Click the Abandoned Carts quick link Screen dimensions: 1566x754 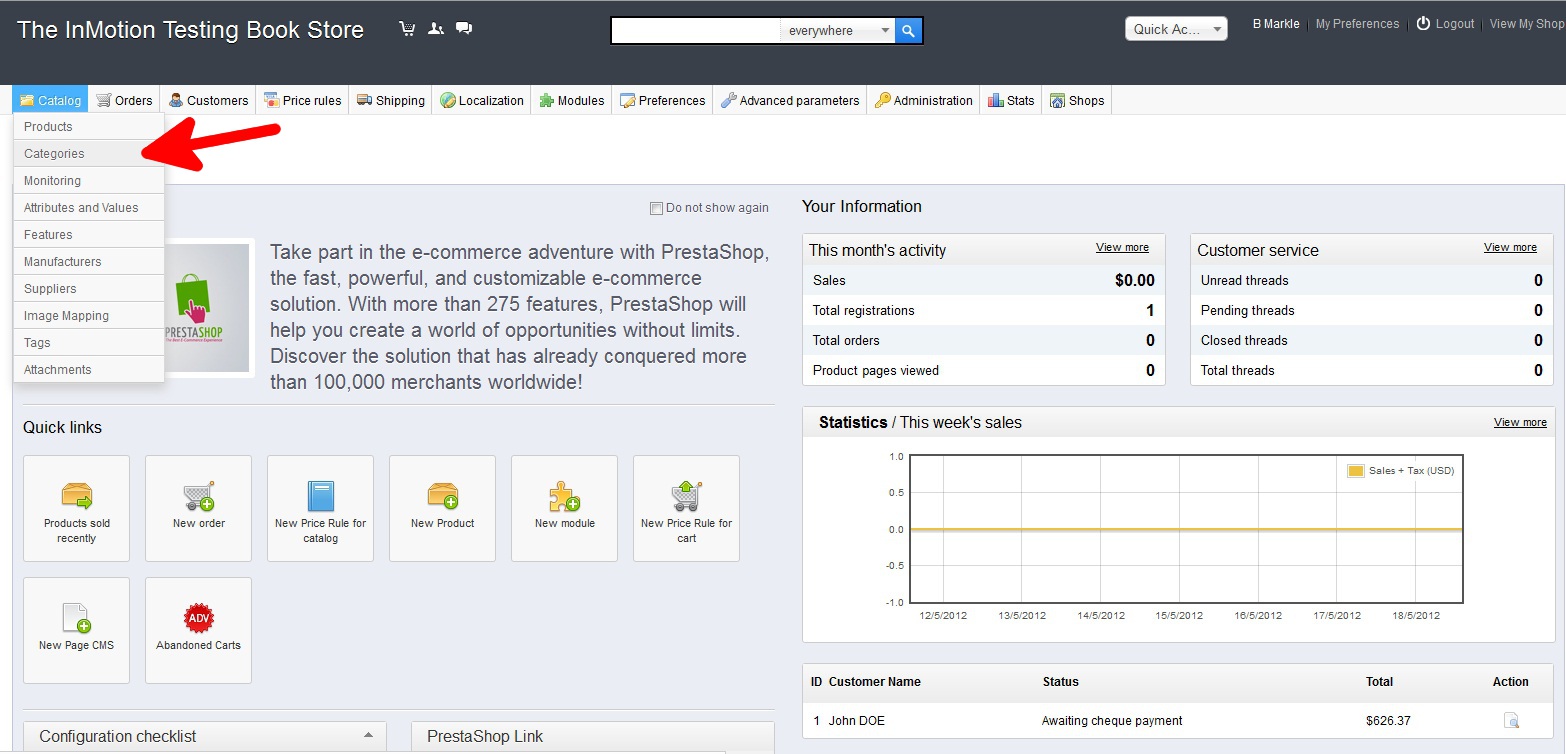(x=198, y=630)
